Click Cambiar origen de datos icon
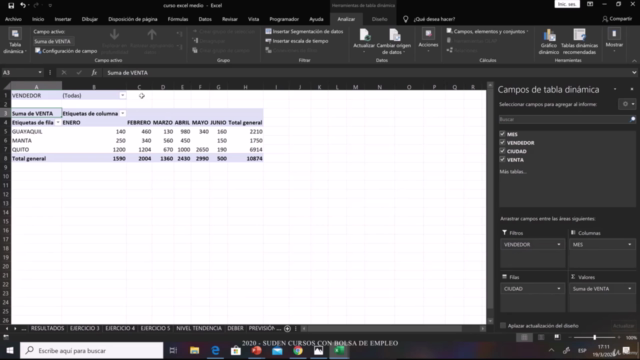640x360 pixels. point(394,36)
